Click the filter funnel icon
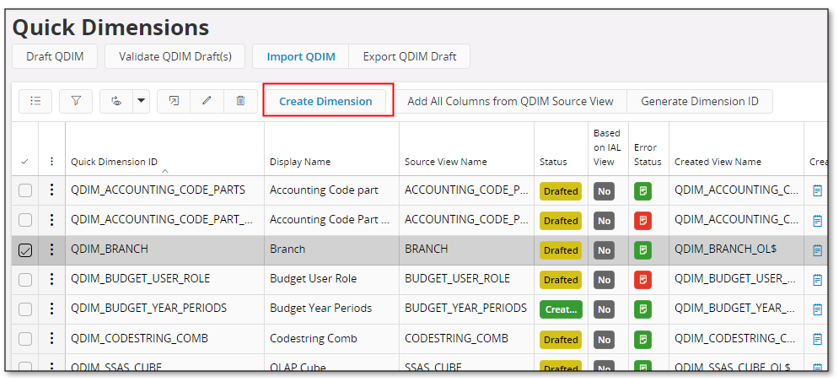 (76, 101)
